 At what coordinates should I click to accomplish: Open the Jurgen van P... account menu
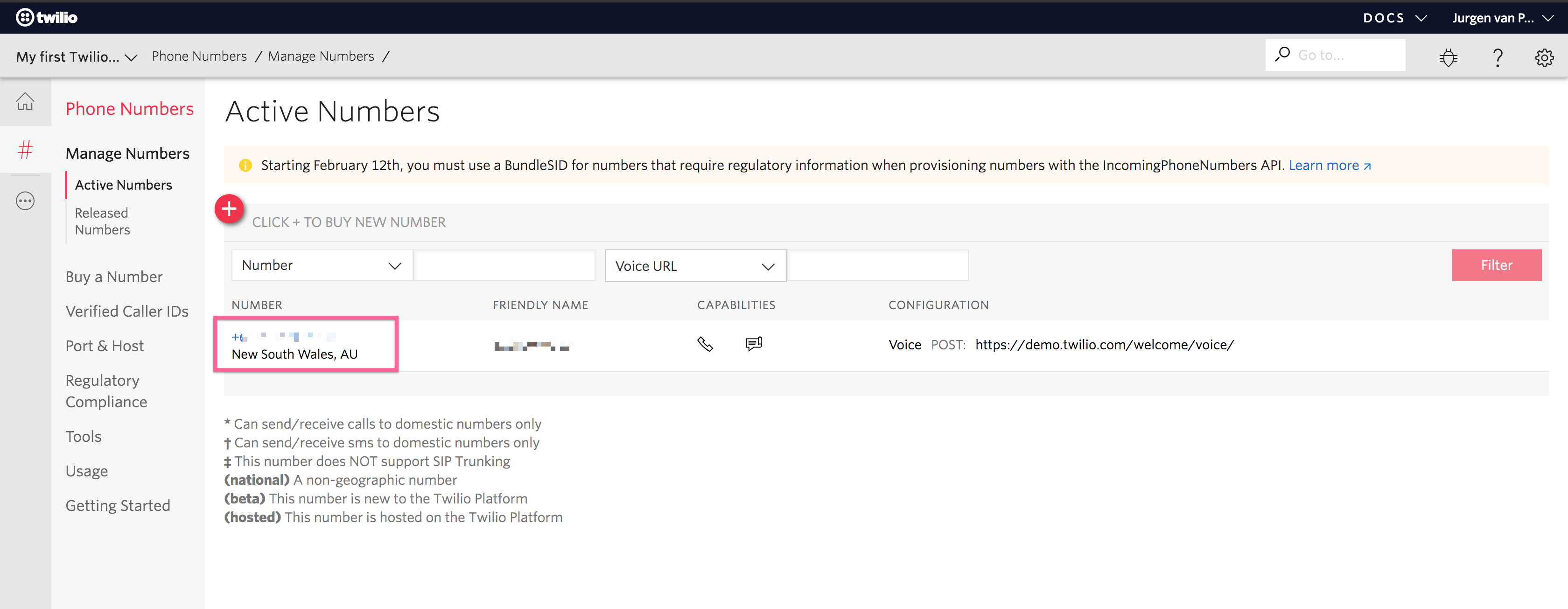1503,18
